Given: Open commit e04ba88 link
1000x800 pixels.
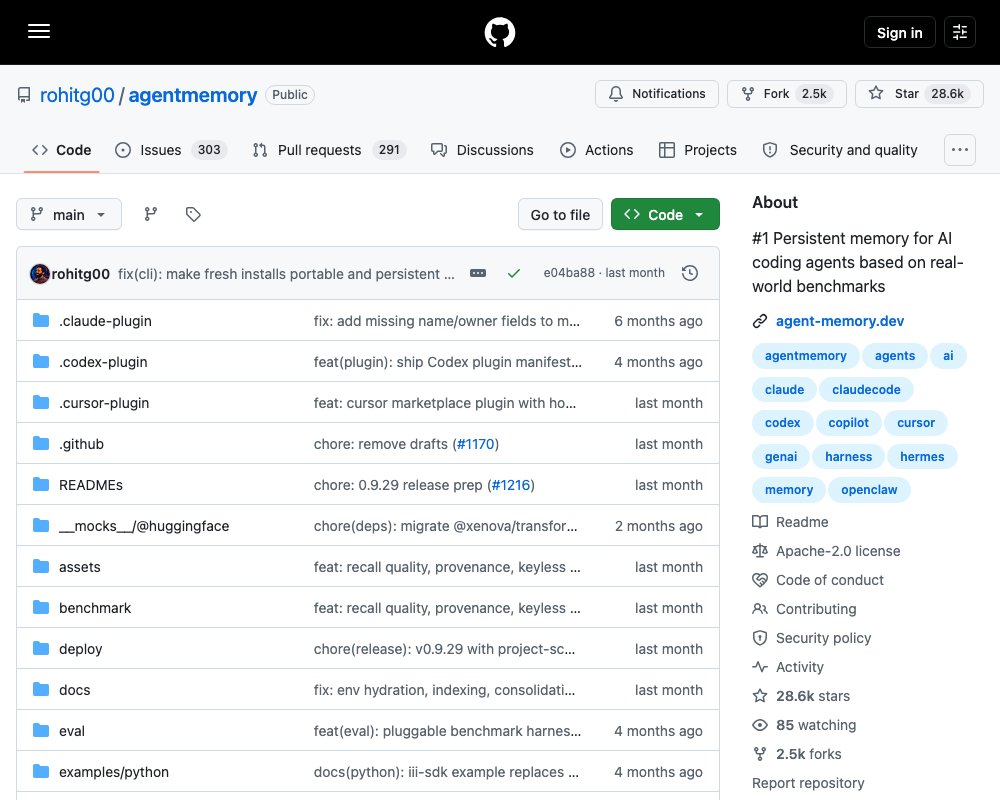Looking at the screenshot, I should click(569, 273).
